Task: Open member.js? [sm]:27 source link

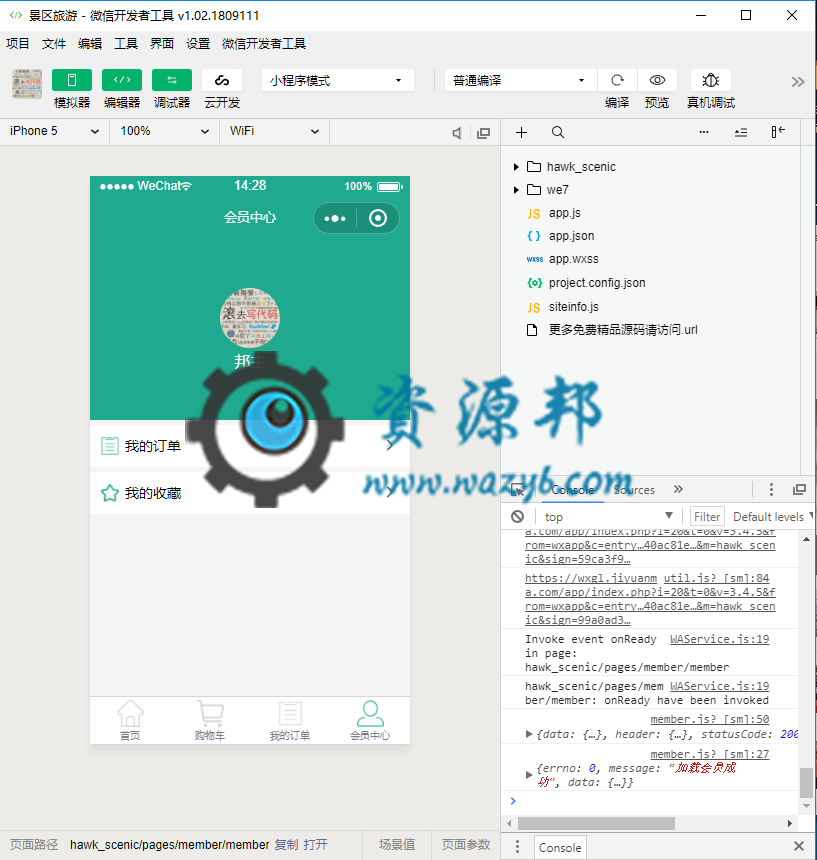Action: (x=710, y=754)
